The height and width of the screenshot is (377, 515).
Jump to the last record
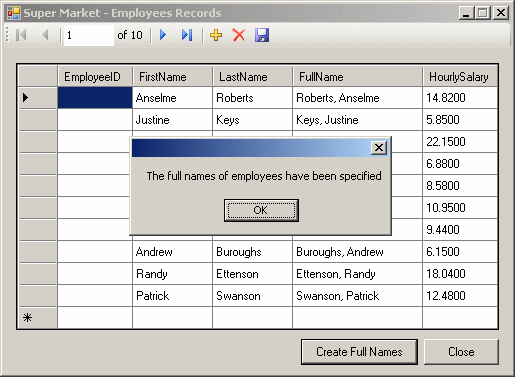(187, 35)
